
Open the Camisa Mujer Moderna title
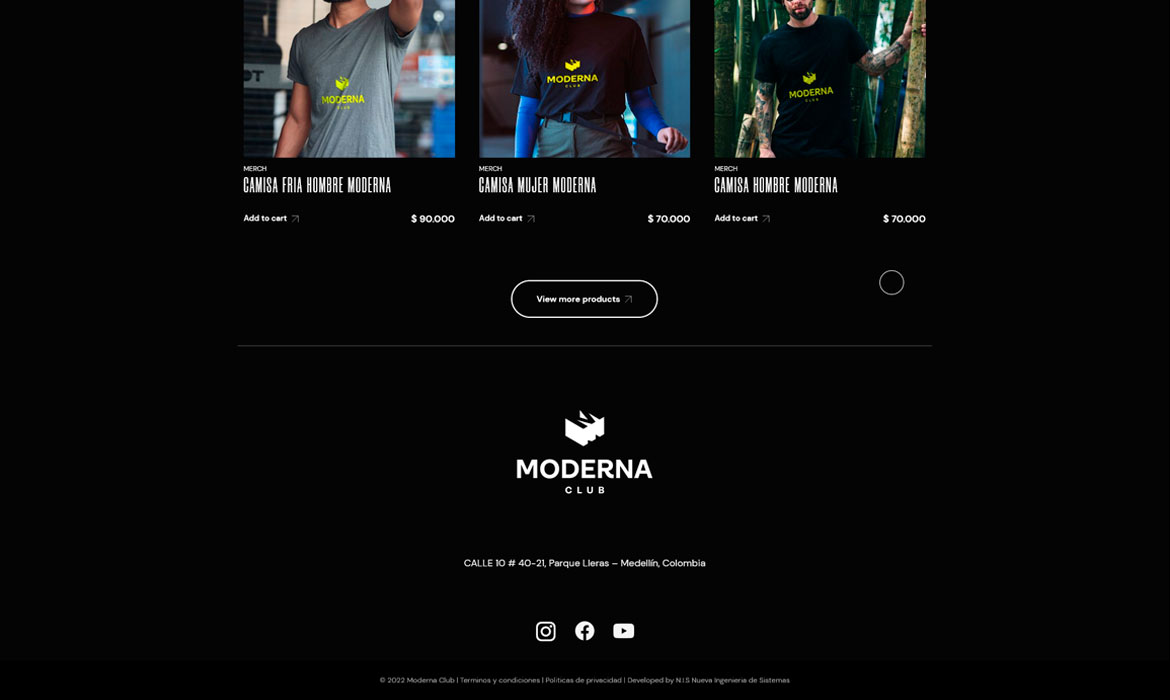[537, 185]
